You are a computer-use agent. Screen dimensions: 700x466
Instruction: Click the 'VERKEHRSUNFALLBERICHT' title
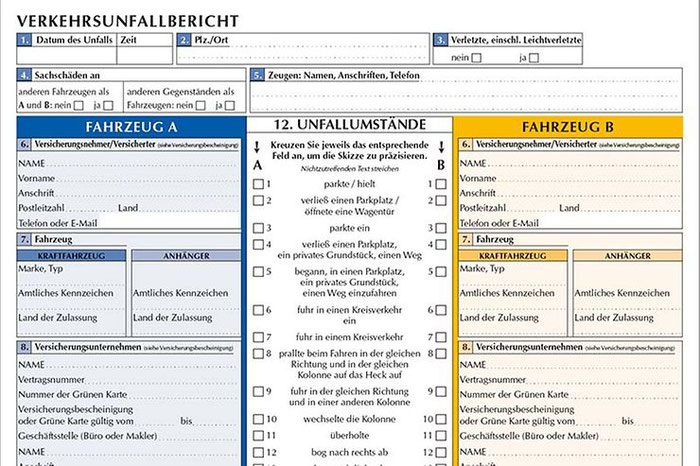[128, 21]
